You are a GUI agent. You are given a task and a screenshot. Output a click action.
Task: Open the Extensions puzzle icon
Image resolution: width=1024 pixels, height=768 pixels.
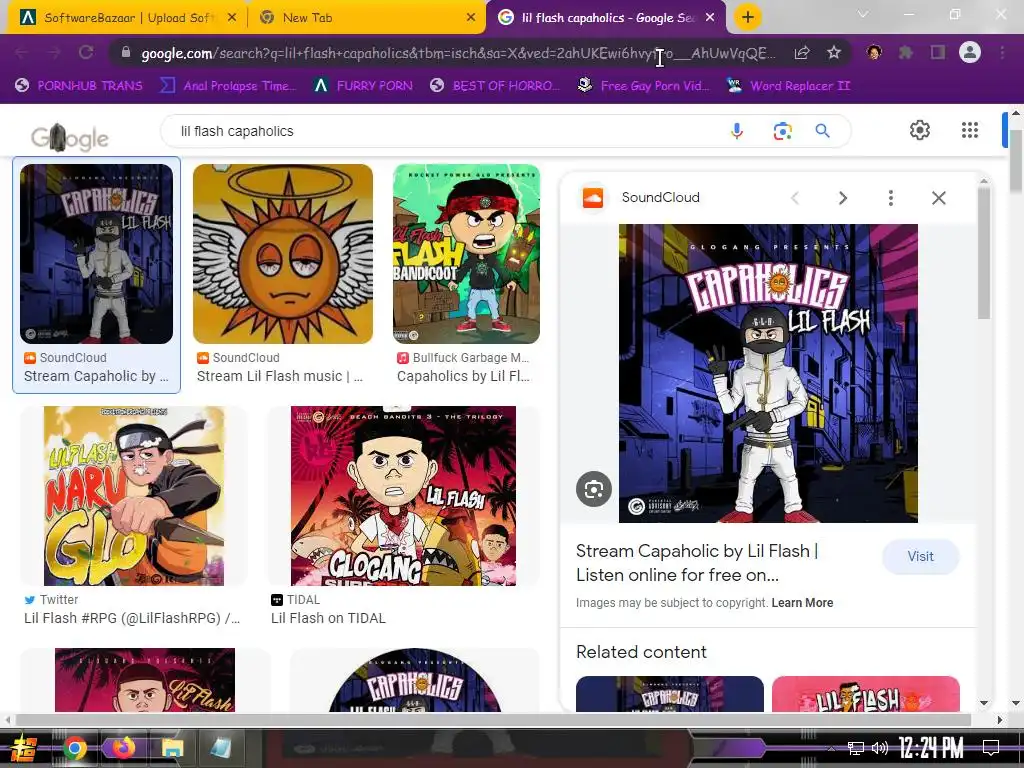[906, 53]
